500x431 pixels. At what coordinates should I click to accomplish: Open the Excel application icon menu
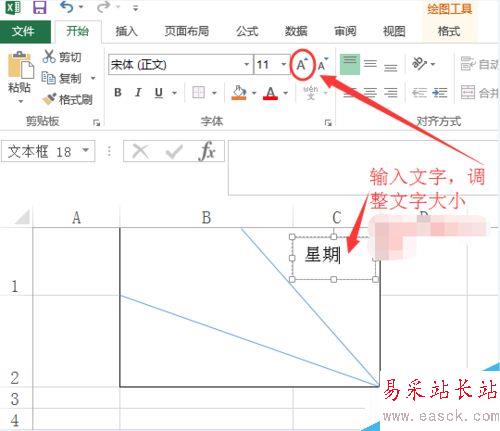(13, 7)
